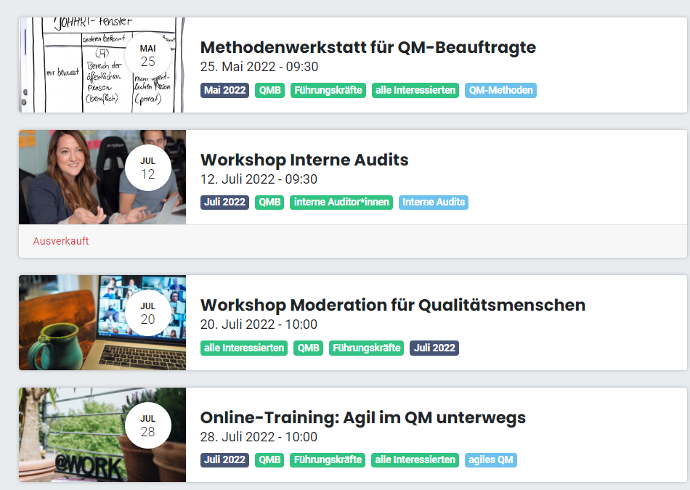Image resolution: width=690 pixels, height=490 pixels.
Task: Select the QM-Methoden tag
Action: [500, 90]
